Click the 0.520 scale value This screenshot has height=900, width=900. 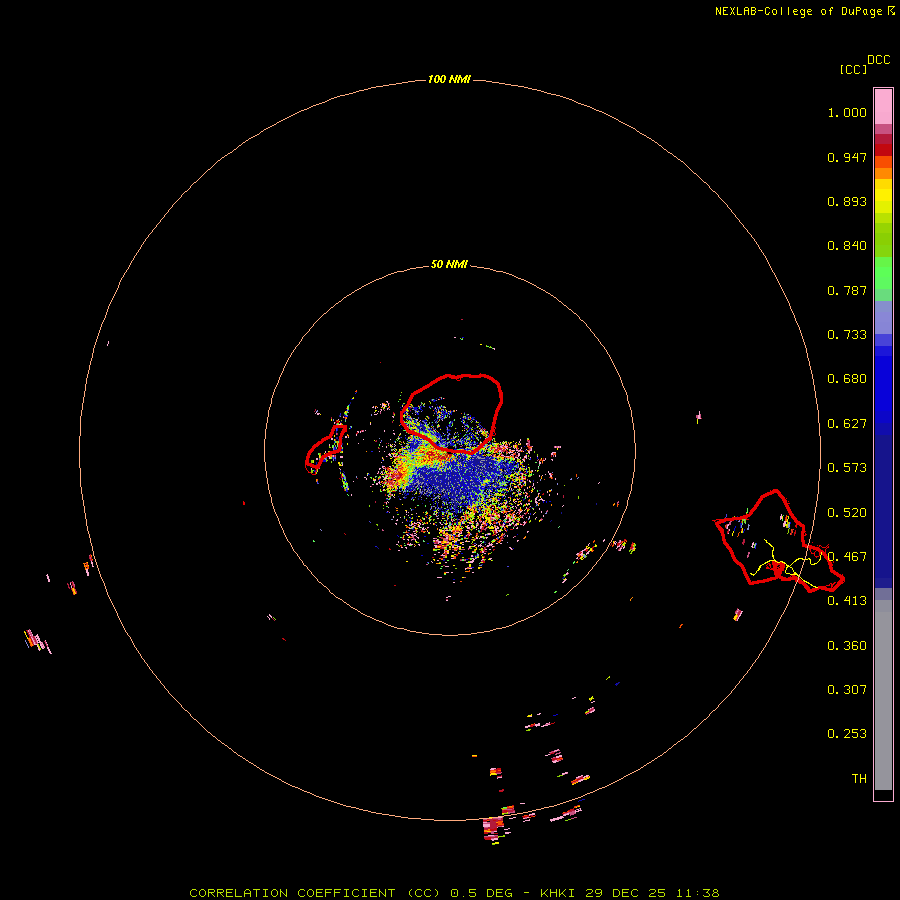(x=847, y=513)
